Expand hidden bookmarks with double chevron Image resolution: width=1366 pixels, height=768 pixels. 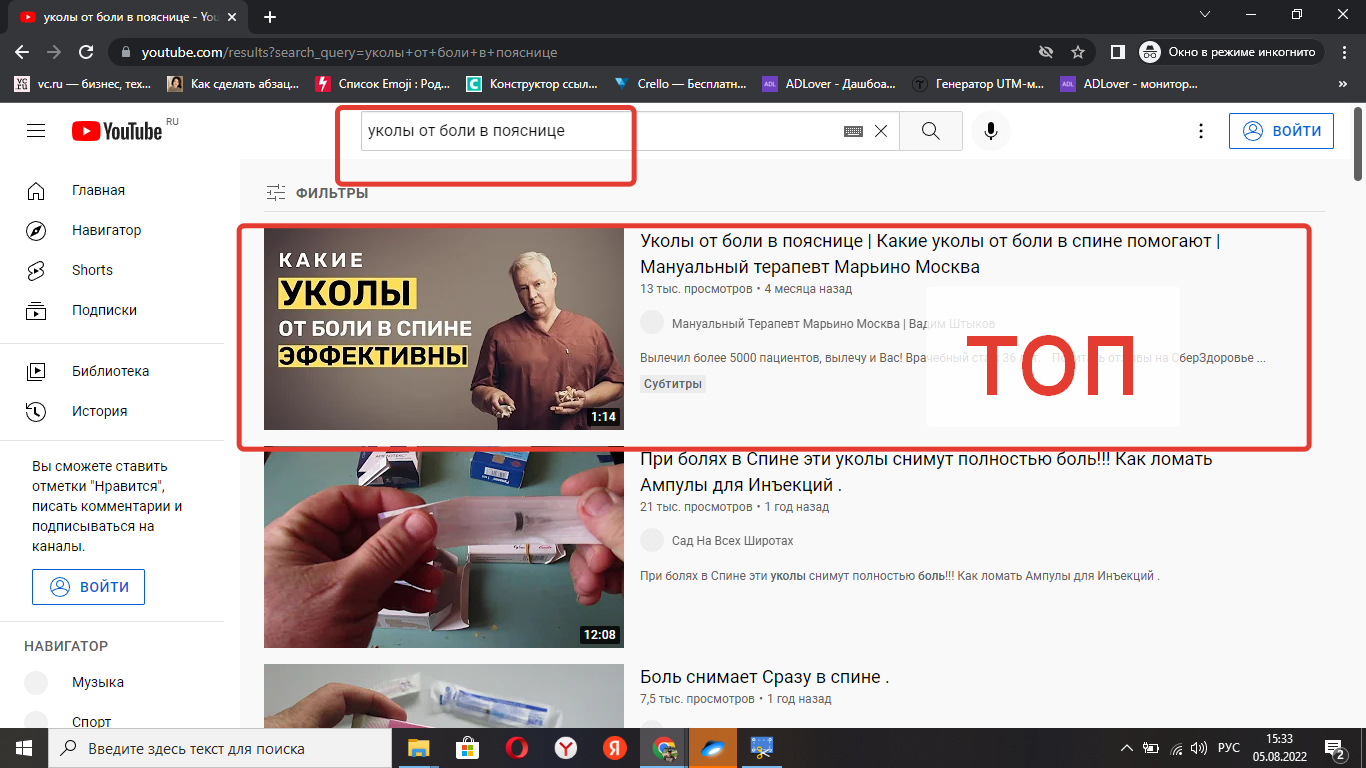coord(1343,84)
